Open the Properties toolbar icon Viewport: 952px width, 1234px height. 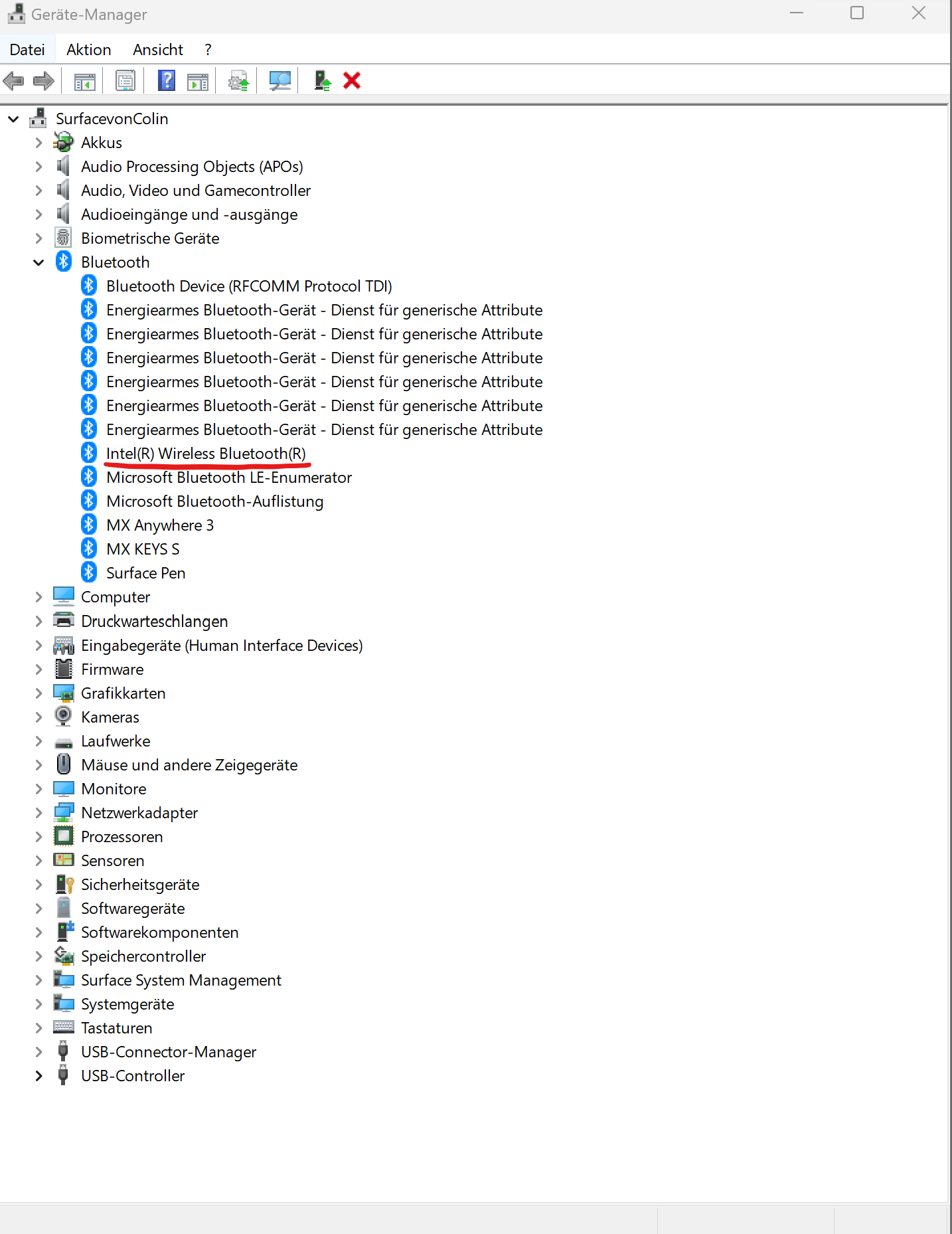pos(125,81)
